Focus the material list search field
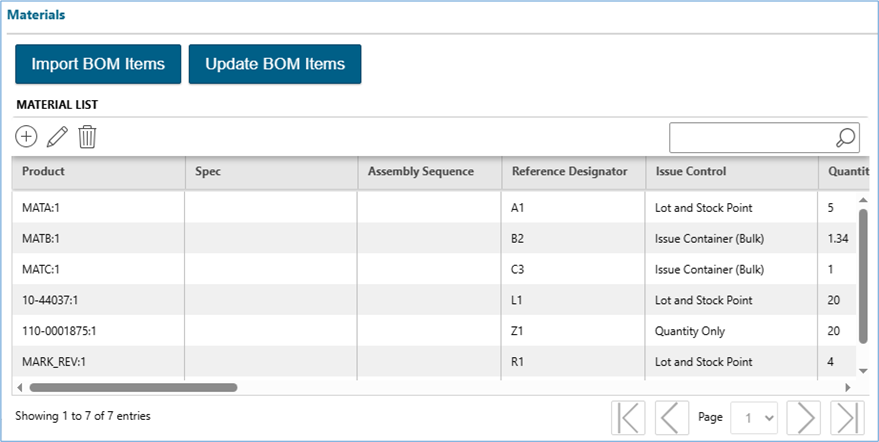The height and width of the screenshot is (442, 879). click(750, 138)
